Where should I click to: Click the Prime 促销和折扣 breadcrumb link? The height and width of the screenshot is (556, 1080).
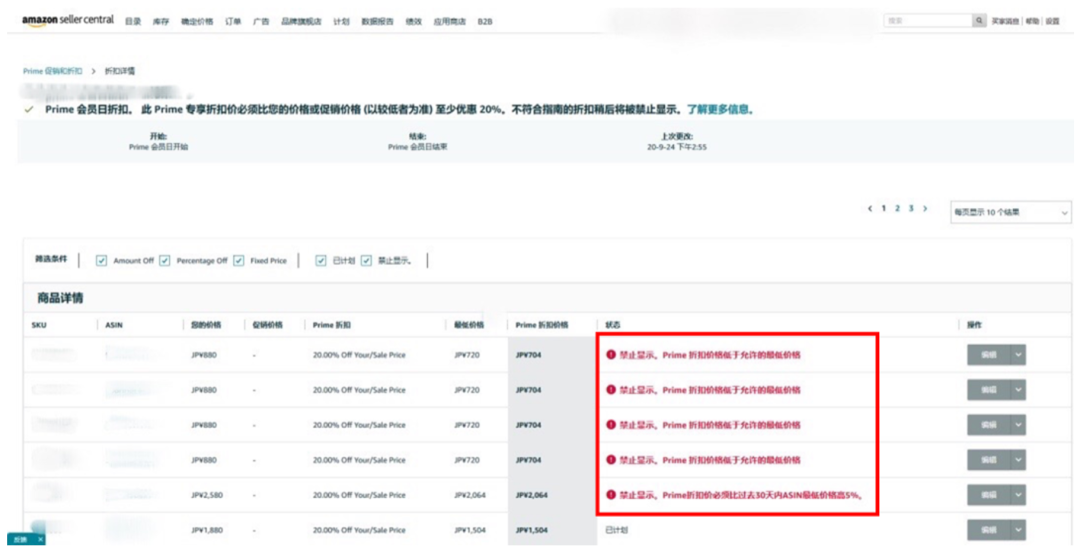pyautogui.click(x=52, y=71)
